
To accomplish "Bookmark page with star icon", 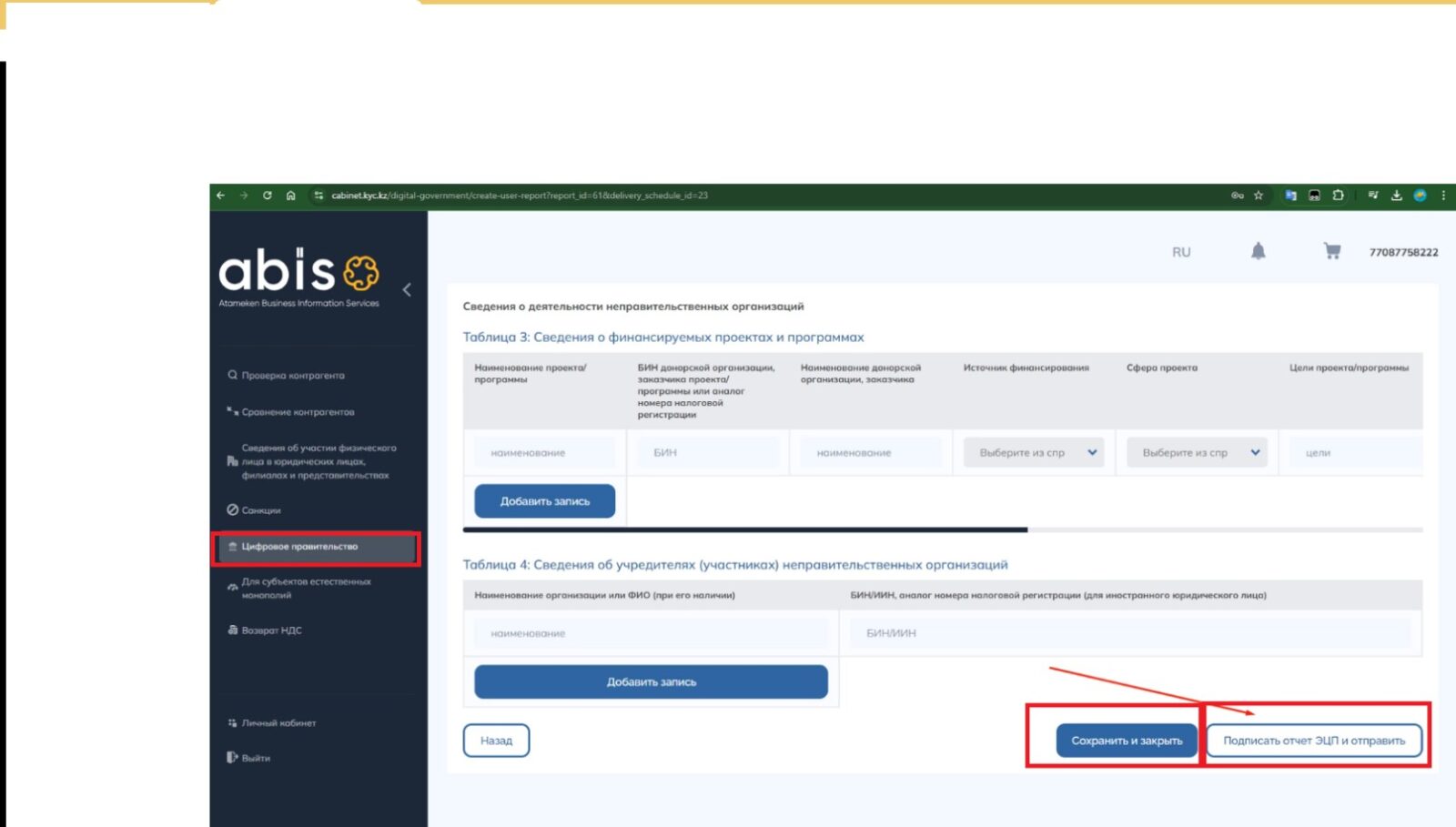I will (x=1259, y=196).
